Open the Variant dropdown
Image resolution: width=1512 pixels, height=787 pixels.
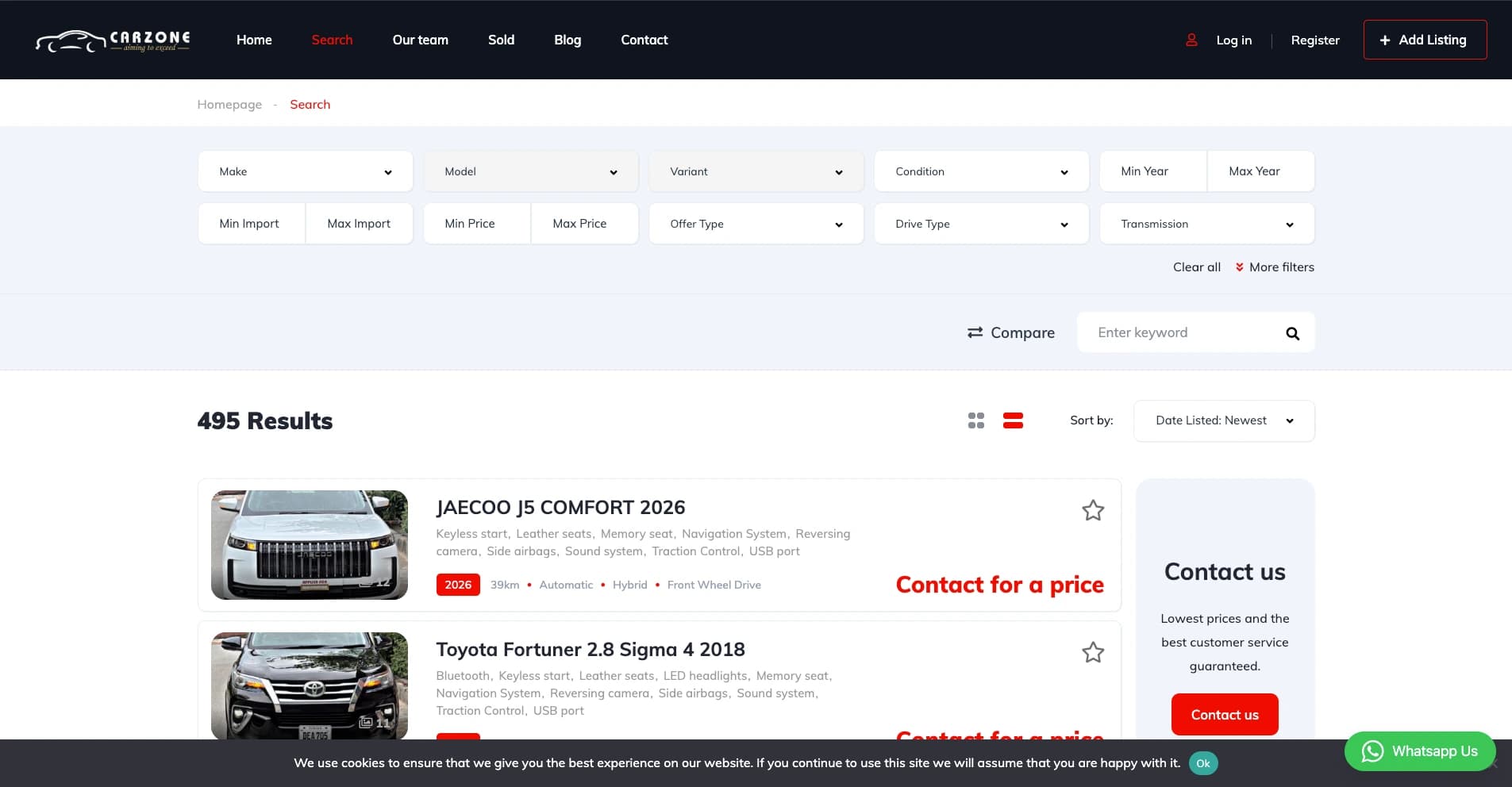(x=756, y=171)
